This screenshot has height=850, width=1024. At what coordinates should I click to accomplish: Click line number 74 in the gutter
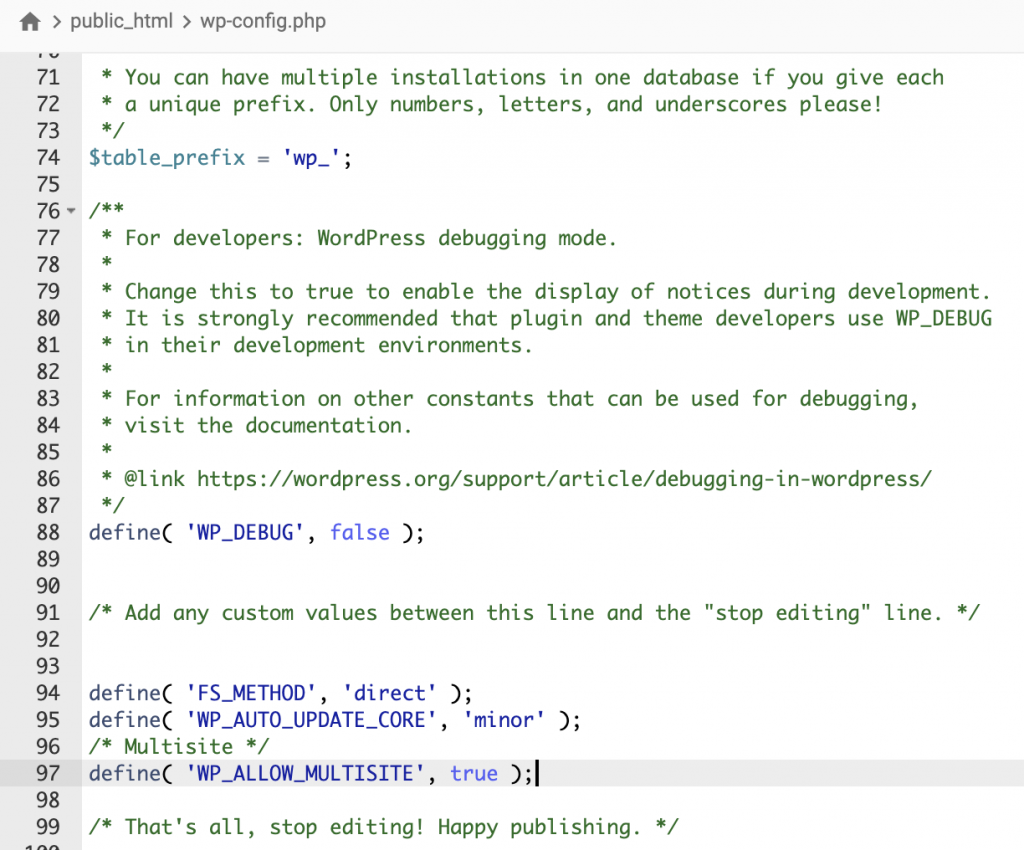pos(47,158)
